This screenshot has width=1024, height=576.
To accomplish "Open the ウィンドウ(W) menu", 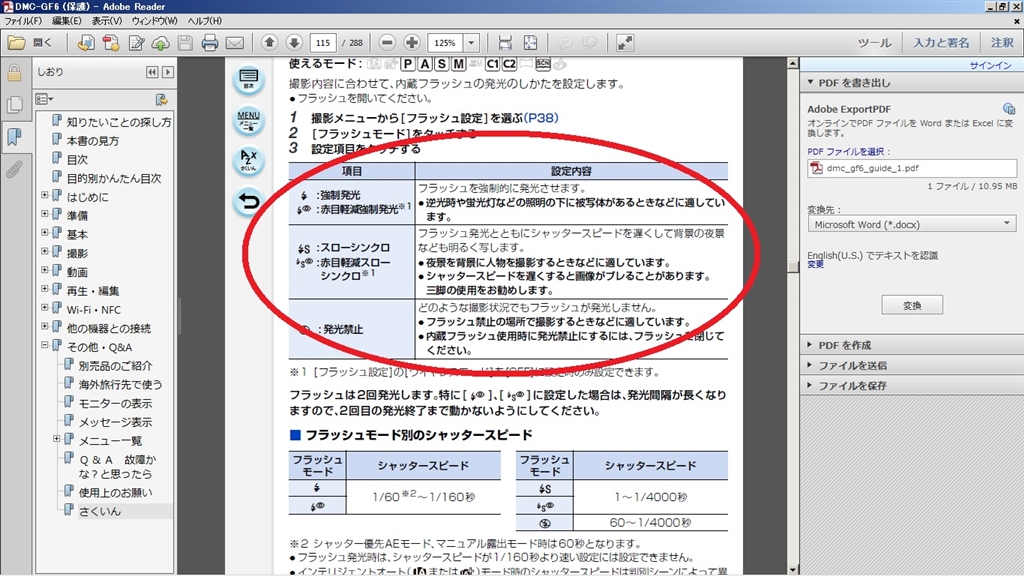I will [x=154, y=21].
